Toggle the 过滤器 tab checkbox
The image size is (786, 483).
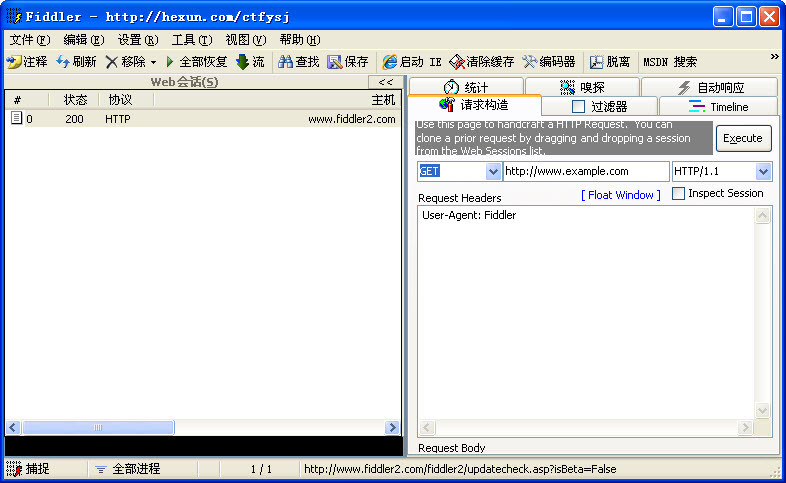578,106
